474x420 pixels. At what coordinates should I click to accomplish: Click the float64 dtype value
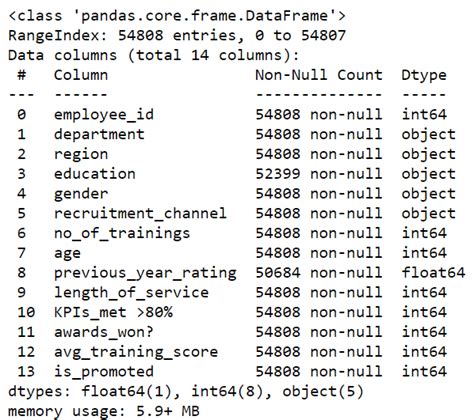coord(433,273)
